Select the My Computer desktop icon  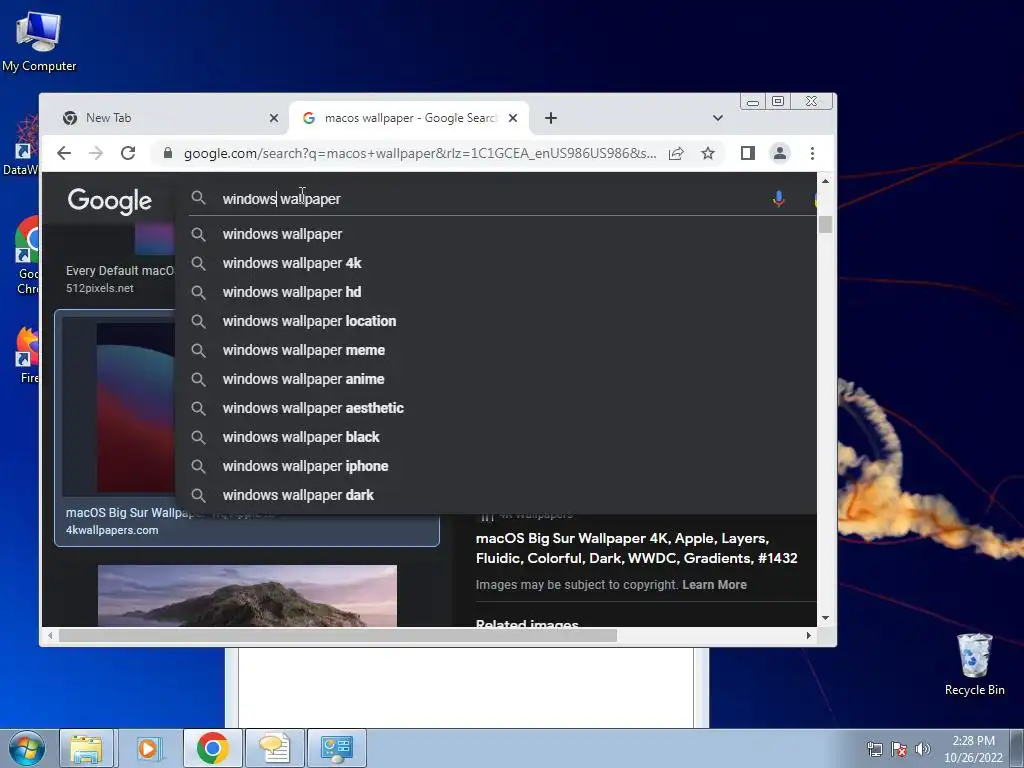click(39, 40)
